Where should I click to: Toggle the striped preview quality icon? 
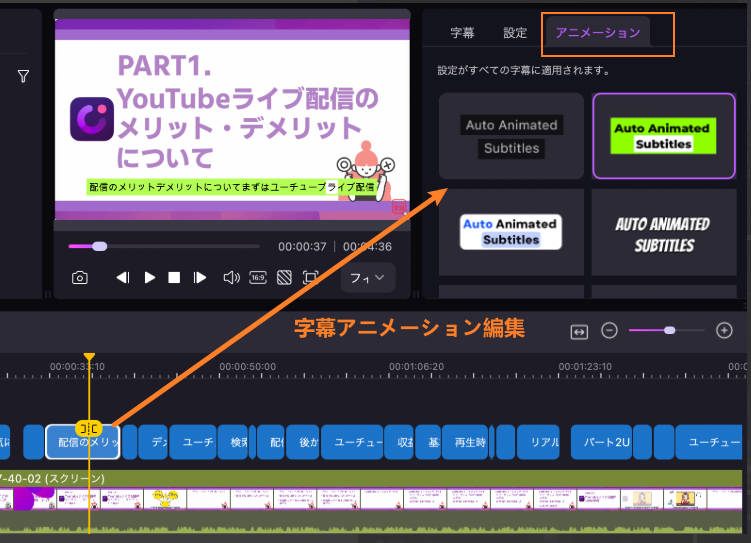284,278
